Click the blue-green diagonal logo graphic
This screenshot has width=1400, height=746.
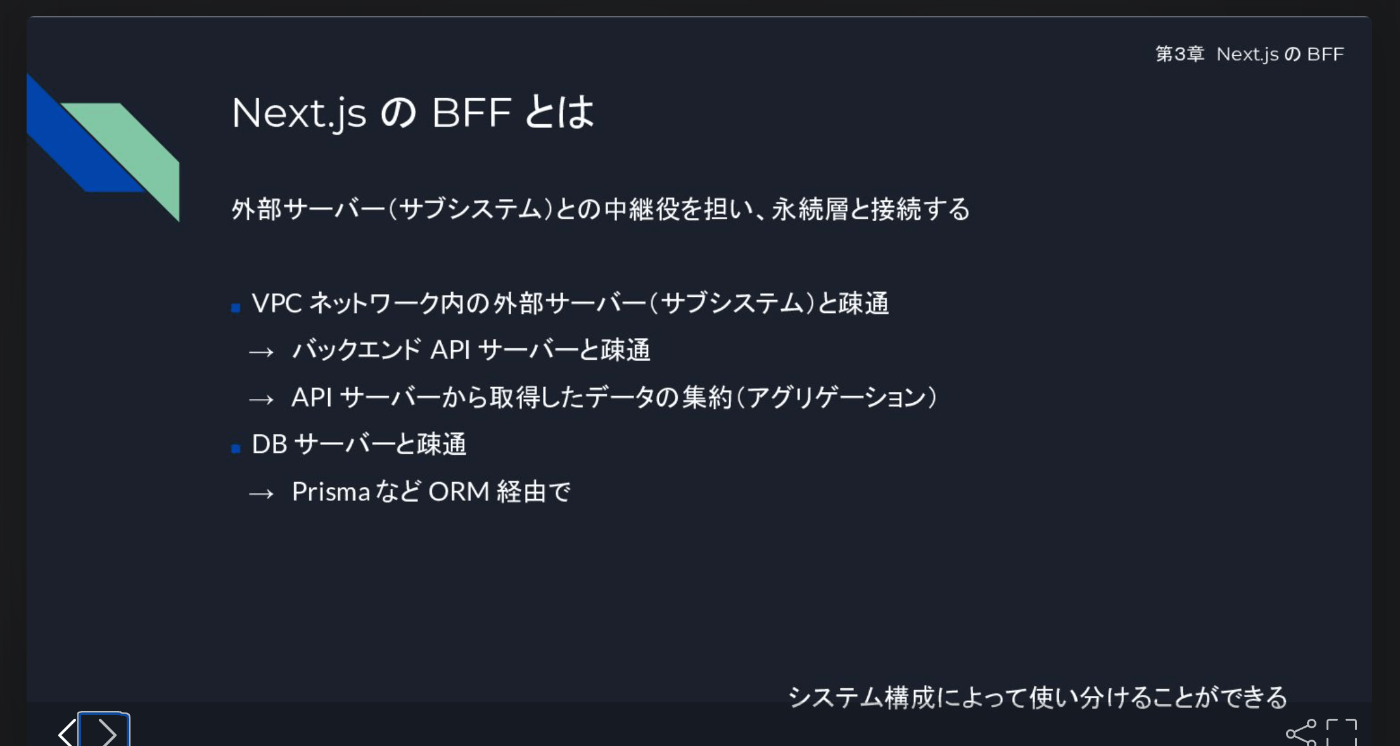point(103,146)
